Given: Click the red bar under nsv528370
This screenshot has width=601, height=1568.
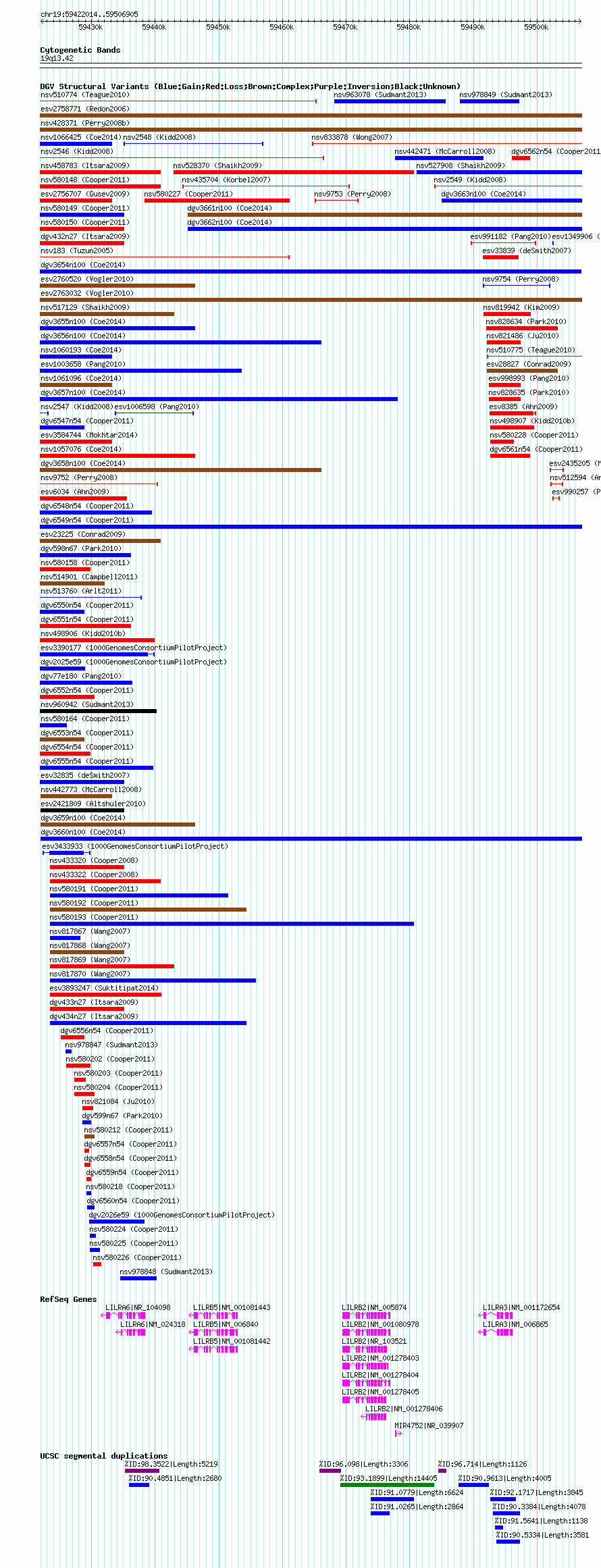Looking at the screenshot, I should tap(294, 172).
